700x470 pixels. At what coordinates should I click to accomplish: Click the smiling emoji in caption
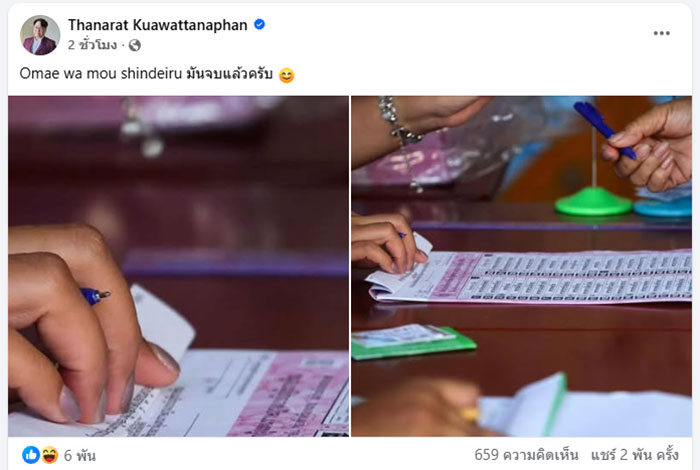[286, 75]
